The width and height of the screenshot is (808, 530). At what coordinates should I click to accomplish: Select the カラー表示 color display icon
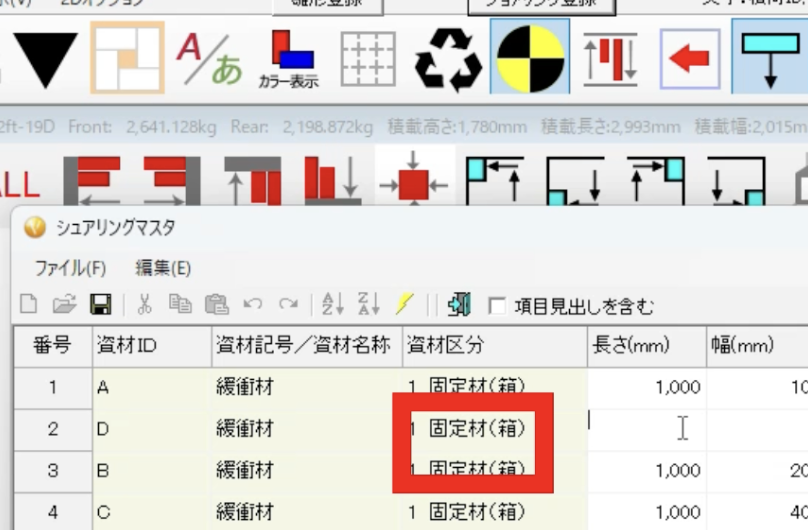(290, 59)
